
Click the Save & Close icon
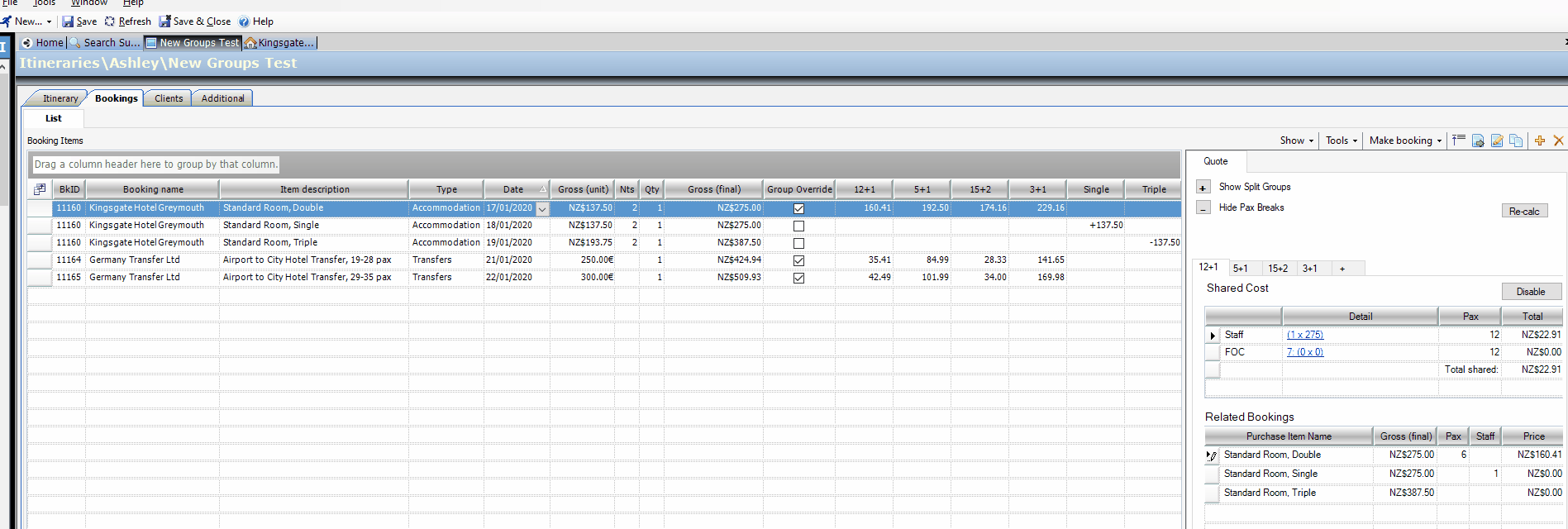[x=164, y=21]
